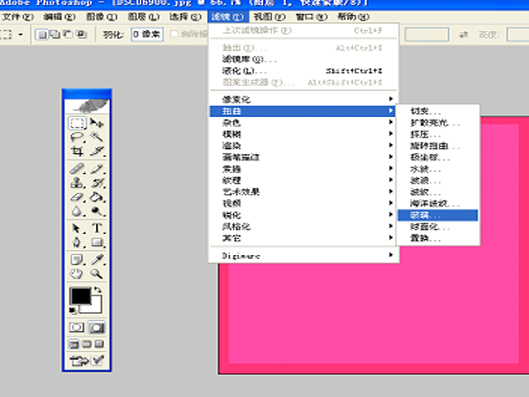Toggle the anti-alias checkbox in options bar
529x397 pixels.
click(x=174, y=34)
